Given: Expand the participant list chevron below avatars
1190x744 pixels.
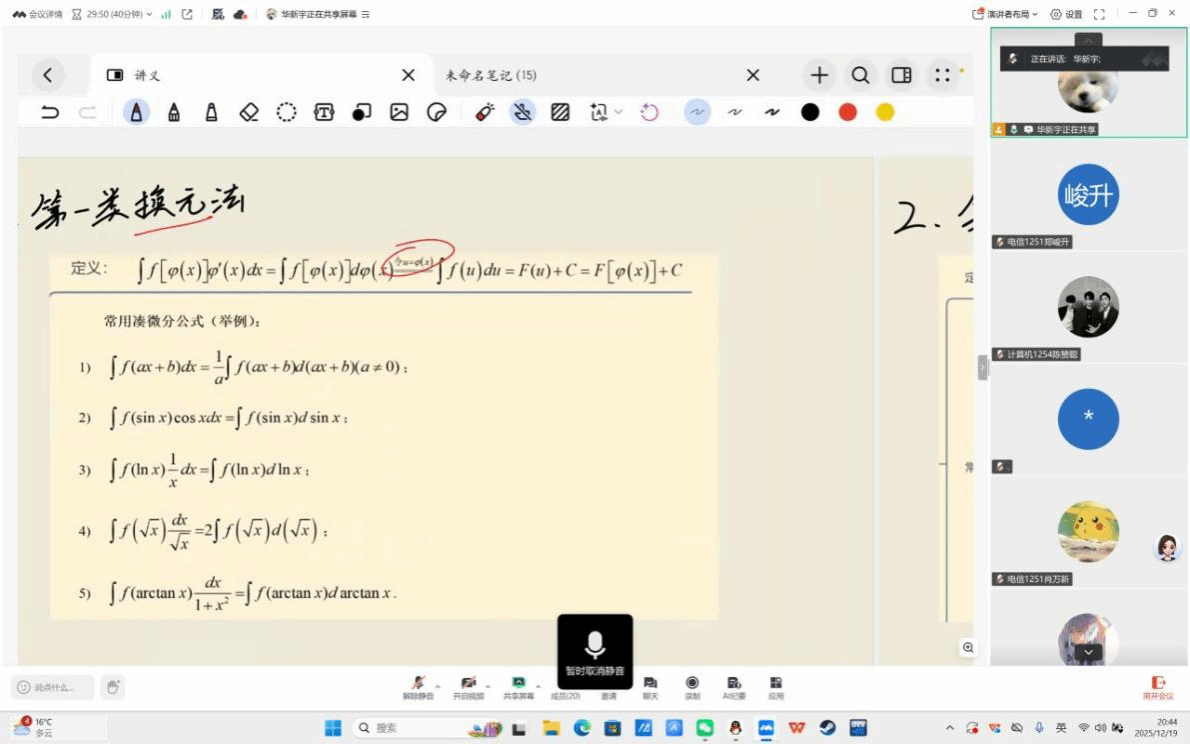Looking at the screenshot, I should [1088, 652].
